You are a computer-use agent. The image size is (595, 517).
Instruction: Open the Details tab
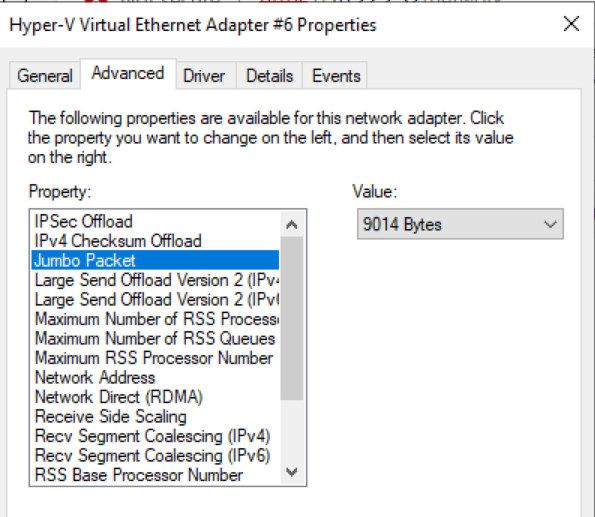pos(269,76)
